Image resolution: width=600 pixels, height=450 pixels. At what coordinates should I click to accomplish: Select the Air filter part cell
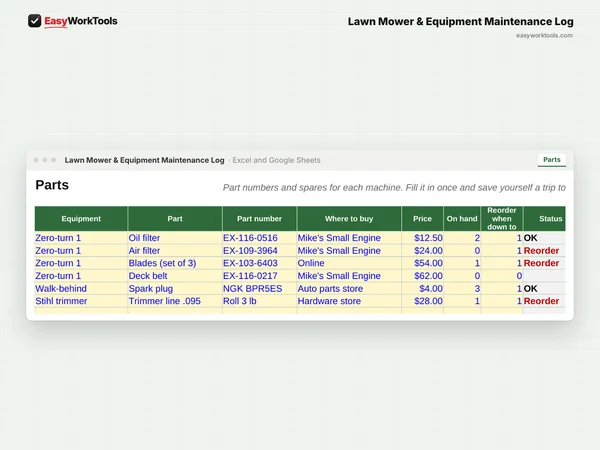[175, 251]
